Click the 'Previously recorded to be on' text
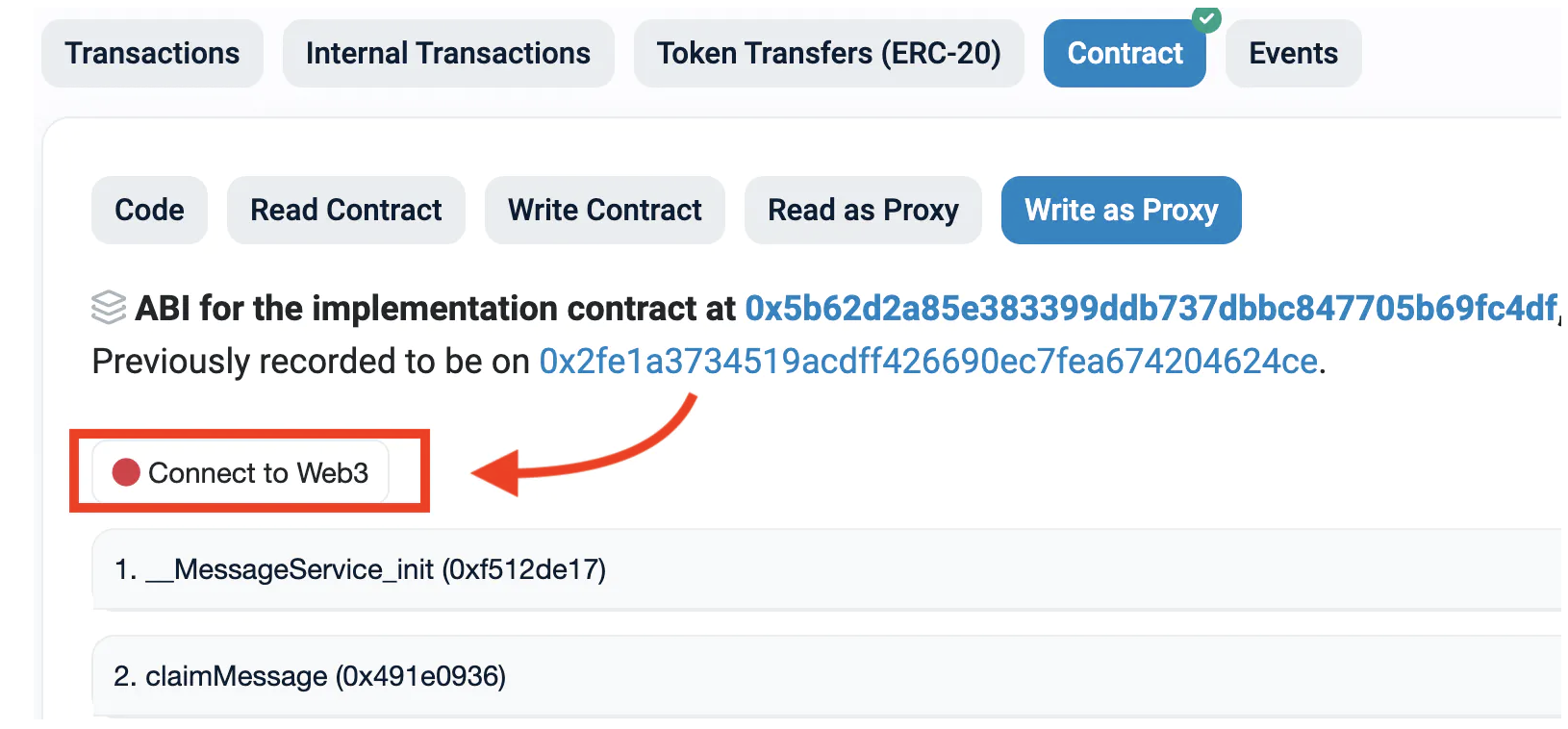The image size is (1568, 729). click(x=310, y=361)
